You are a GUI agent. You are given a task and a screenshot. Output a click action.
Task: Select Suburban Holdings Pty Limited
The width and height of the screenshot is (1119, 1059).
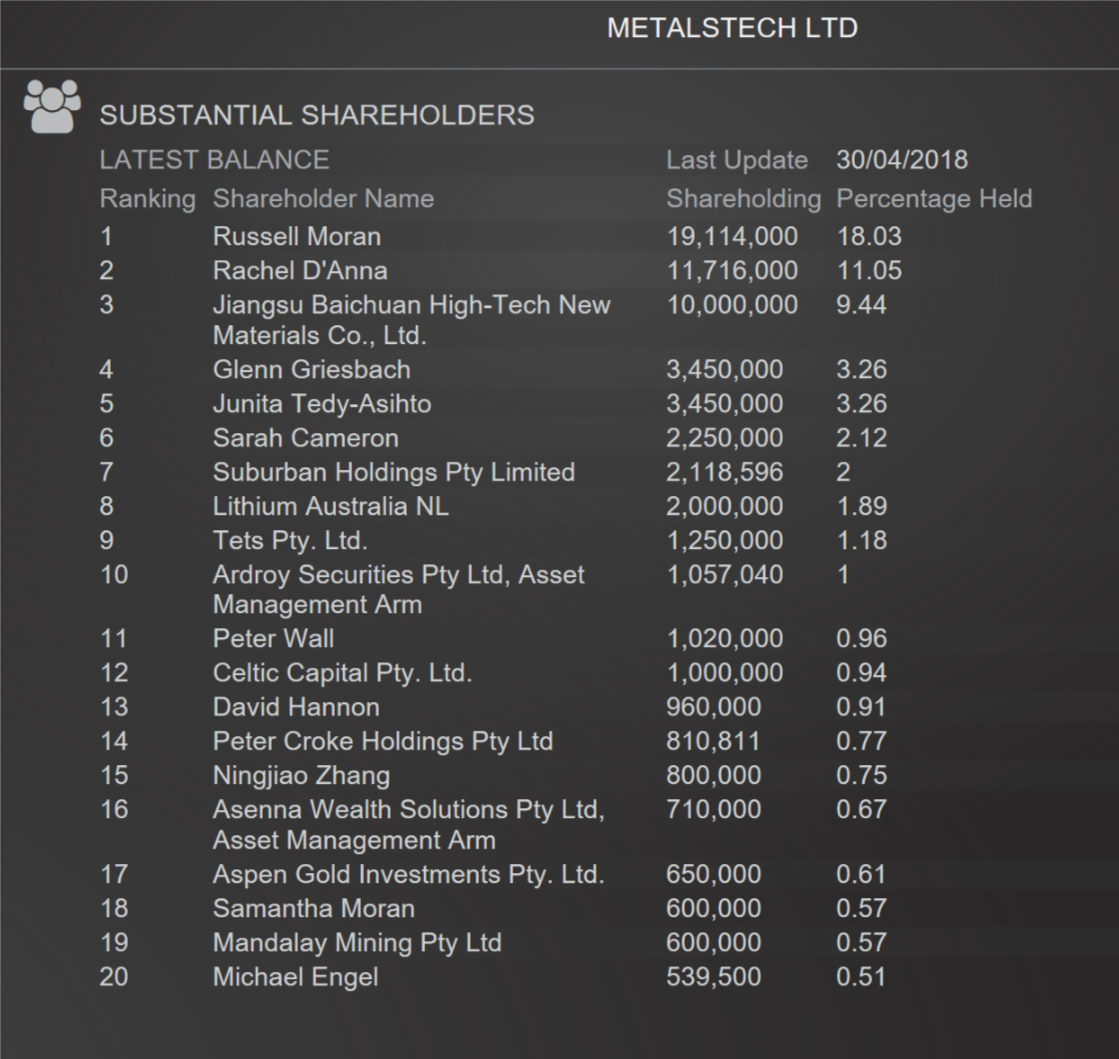point(394,472)
